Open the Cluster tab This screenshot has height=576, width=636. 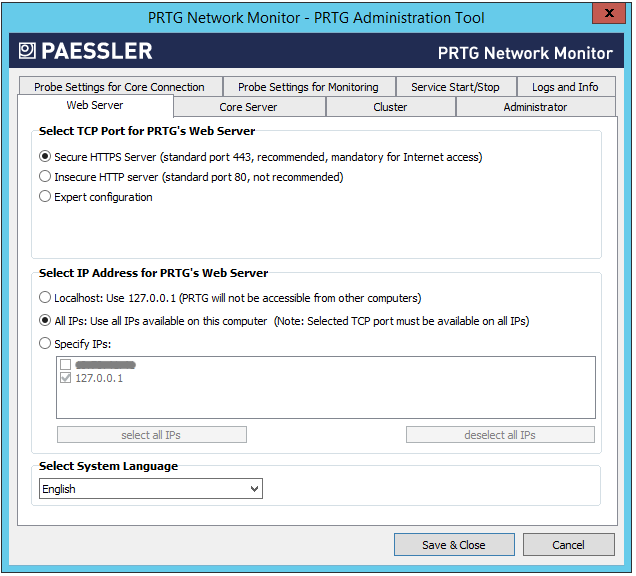point(391,107)
